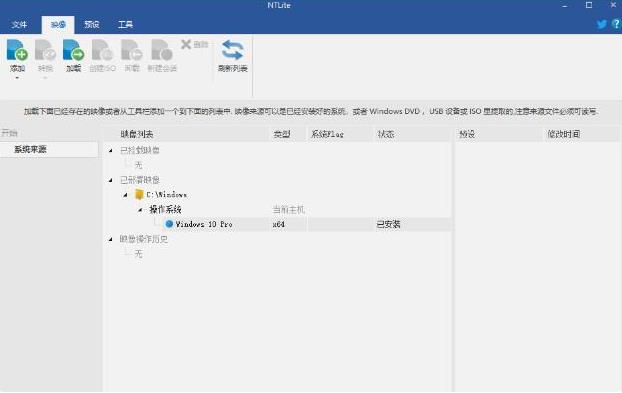Click the blue circle icon beside Windows 10 Pro

pos(169,224)
